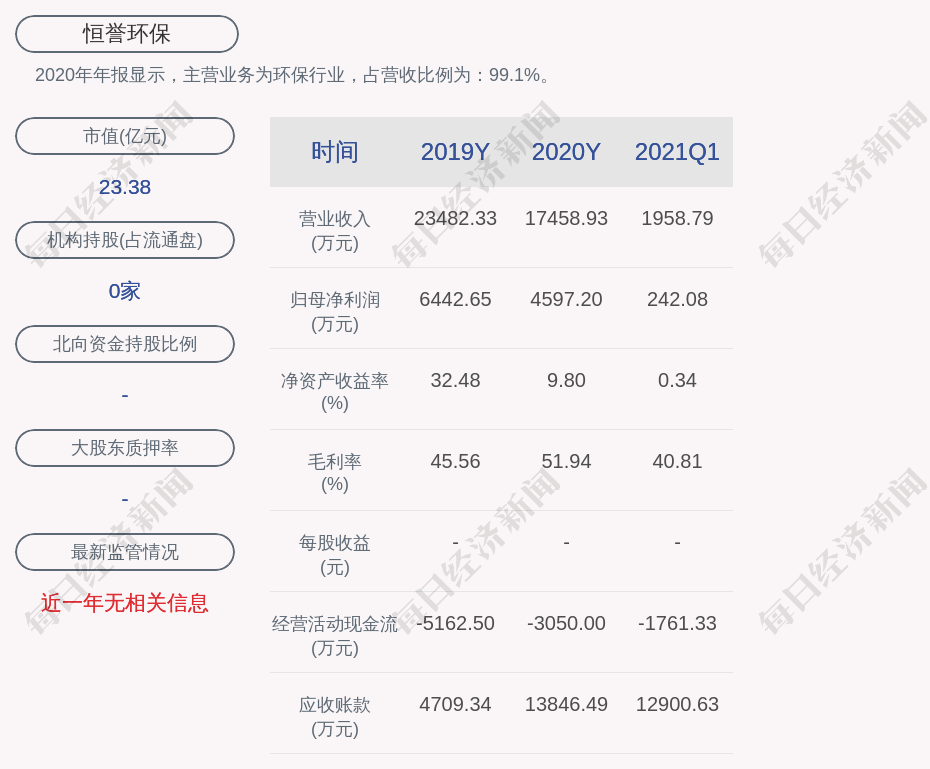Select the 市值(亿元) label button
The image size is (930, 769).
coord(125,136)
